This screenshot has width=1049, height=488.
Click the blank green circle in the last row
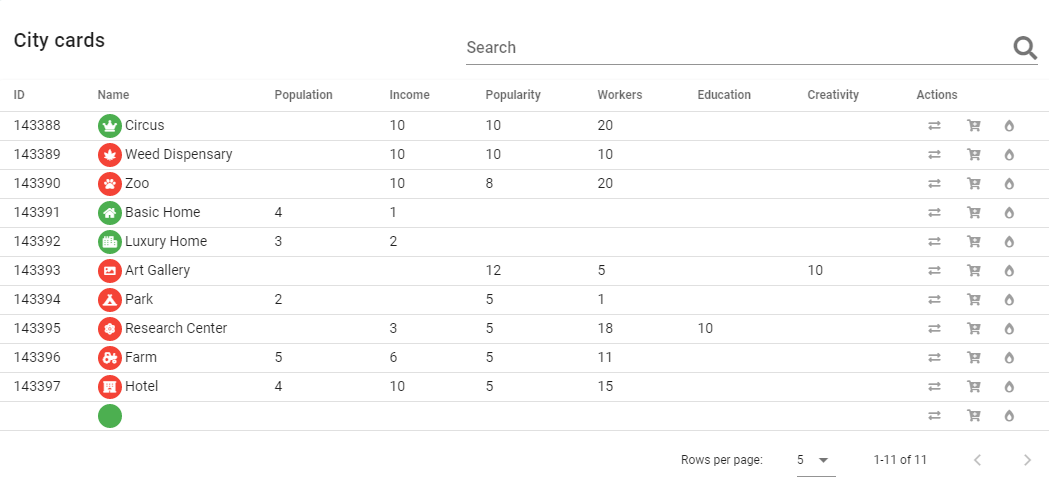click(x=110, y=416)
